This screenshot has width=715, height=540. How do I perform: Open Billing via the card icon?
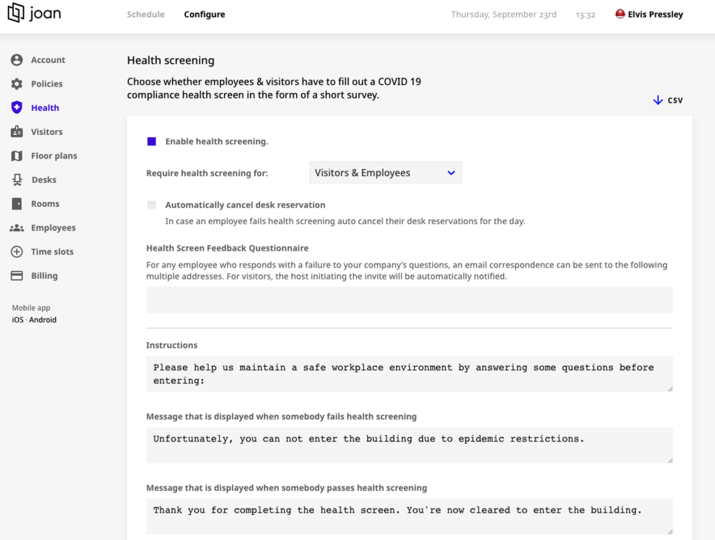[x=17, y=275]
